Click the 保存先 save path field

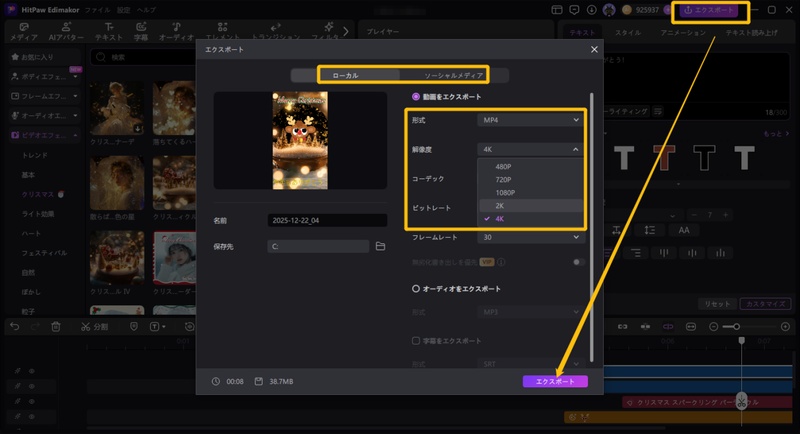click(318, 246)
